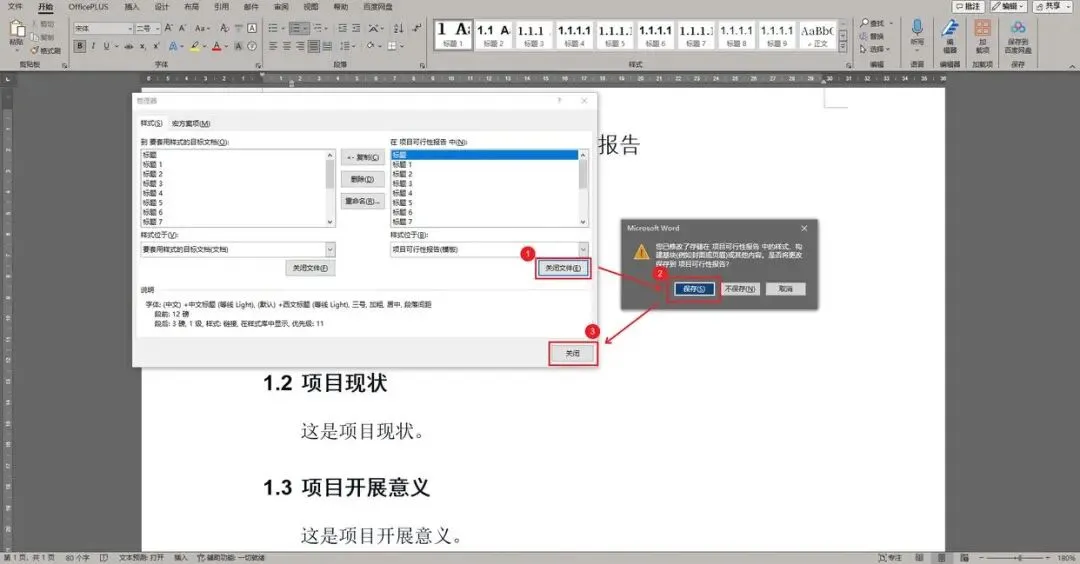The height and width of the screenshot is (564, 1080).
Task: Open the Shading paint bucket dropdown
Action: point(373,46)
